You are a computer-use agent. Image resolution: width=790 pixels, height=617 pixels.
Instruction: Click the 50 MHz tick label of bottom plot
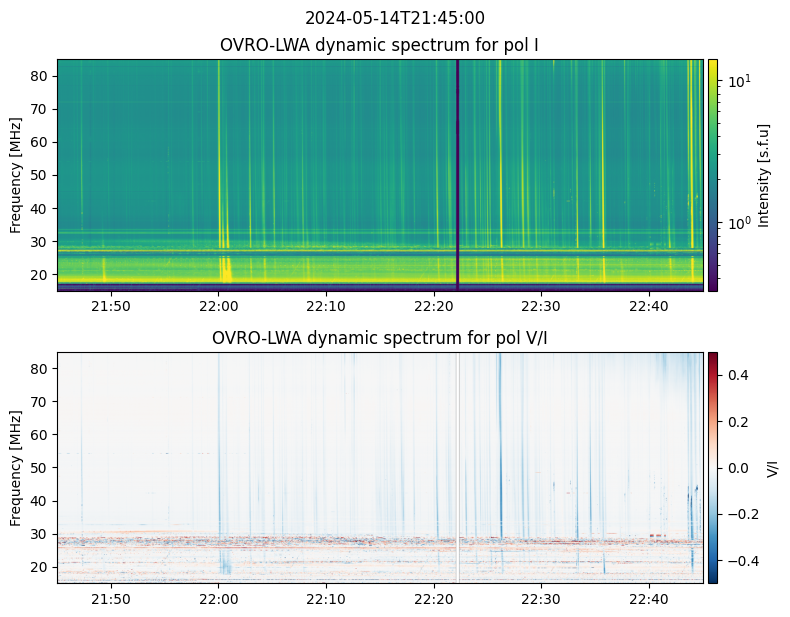39,468
